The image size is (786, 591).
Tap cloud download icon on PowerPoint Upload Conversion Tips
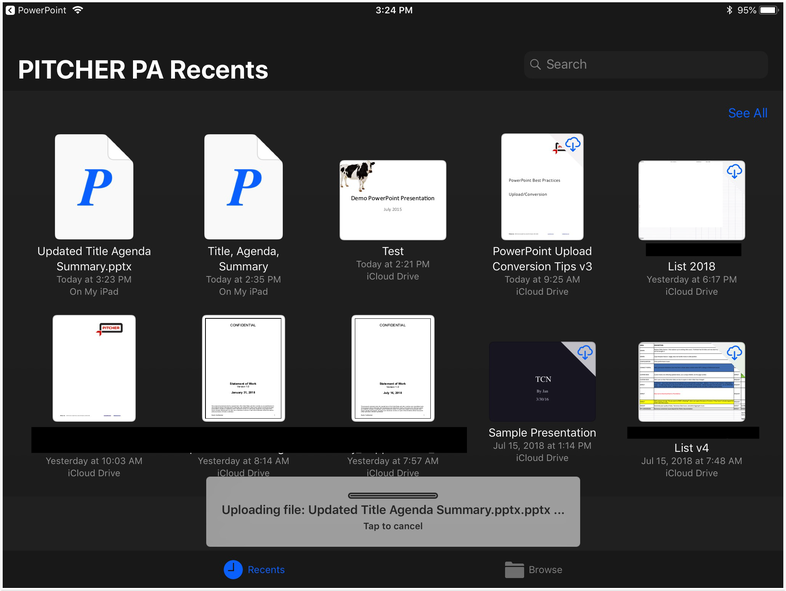pyautogui.click(x=573, y=146)
